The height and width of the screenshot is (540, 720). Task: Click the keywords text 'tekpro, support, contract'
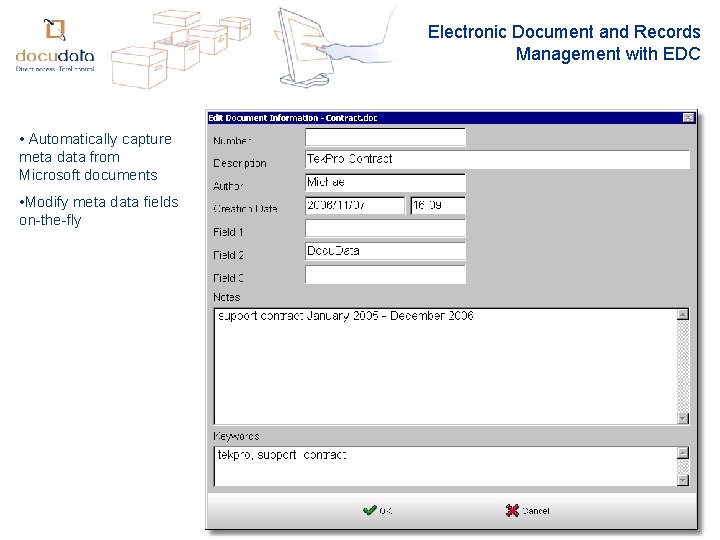pyautogui.click(x=282, y=455)
